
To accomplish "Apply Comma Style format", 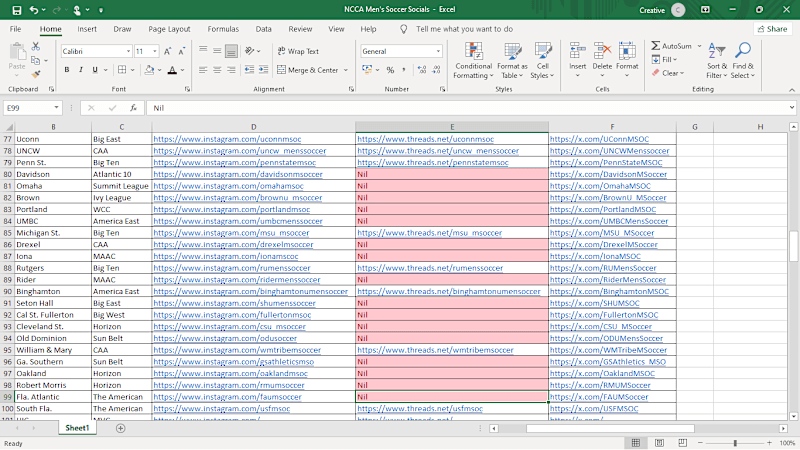I will point(404,70).
